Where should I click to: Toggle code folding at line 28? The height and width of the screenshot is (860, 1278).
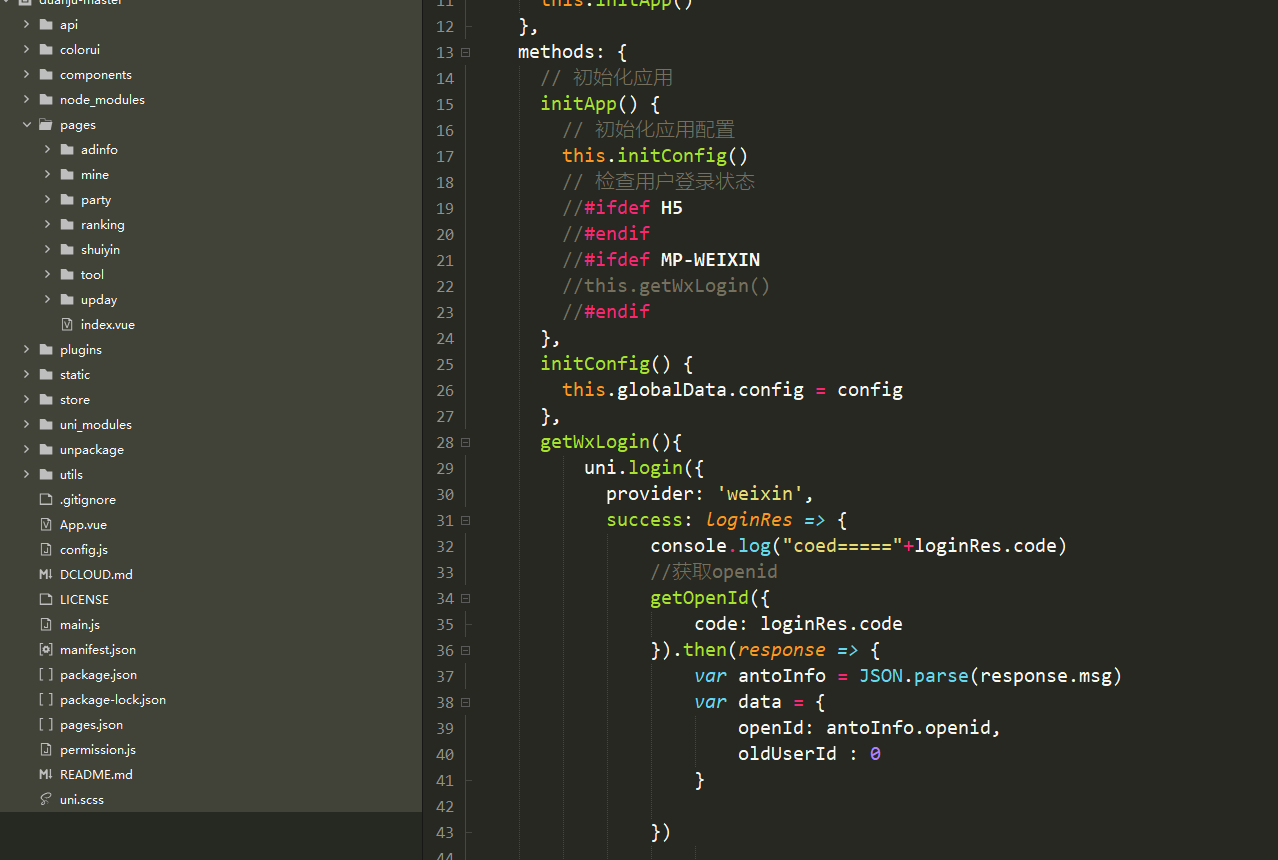point(466,442)
